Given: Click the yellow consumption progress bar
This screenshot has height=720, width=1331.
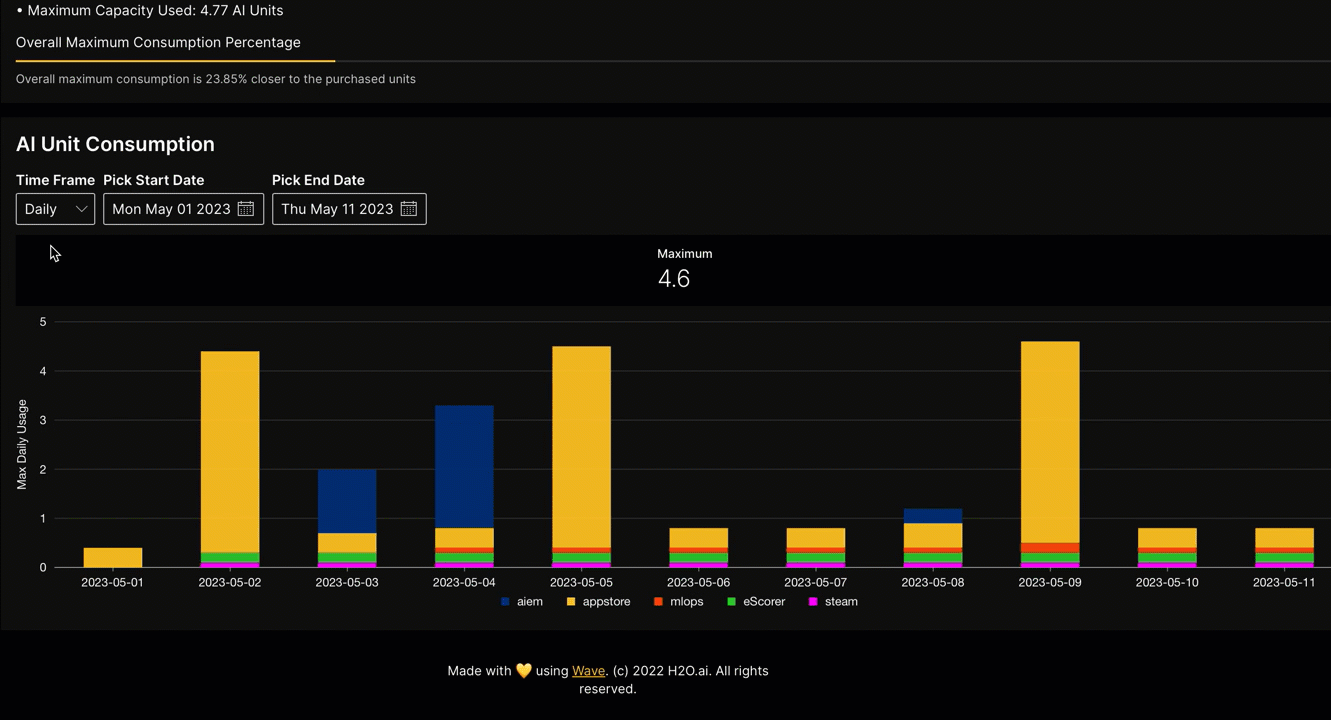Looking at the screenshot, I should pos(175,61).
